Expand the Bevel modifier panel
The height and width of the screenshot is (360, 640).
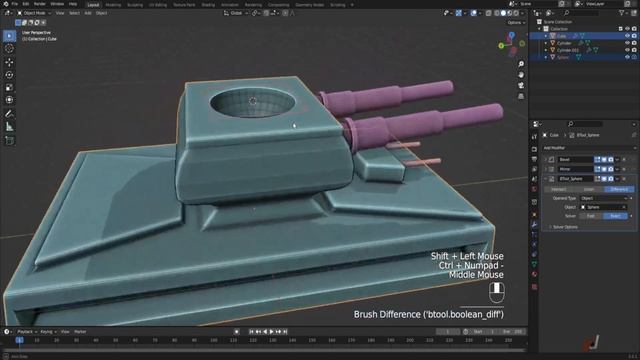tap(546, 160)
